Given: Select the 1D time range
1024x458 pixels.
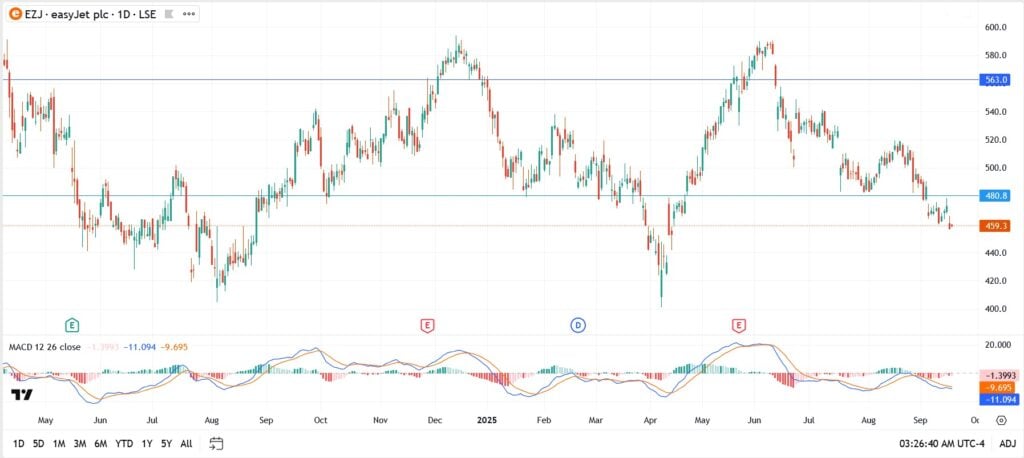Looking at the screenshot, I should pos(18,444).
